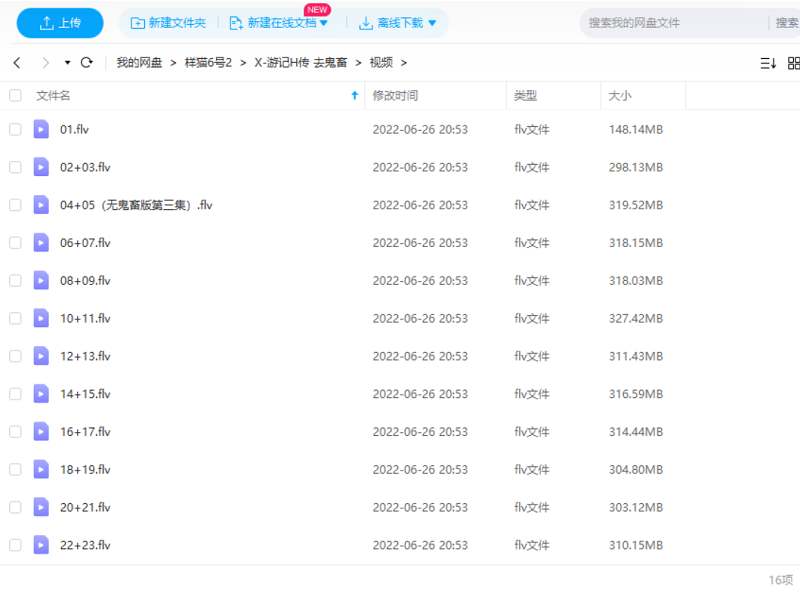Sort by 修改时间 column header
The image size is (800, 596).
click(x=395, y=96)
